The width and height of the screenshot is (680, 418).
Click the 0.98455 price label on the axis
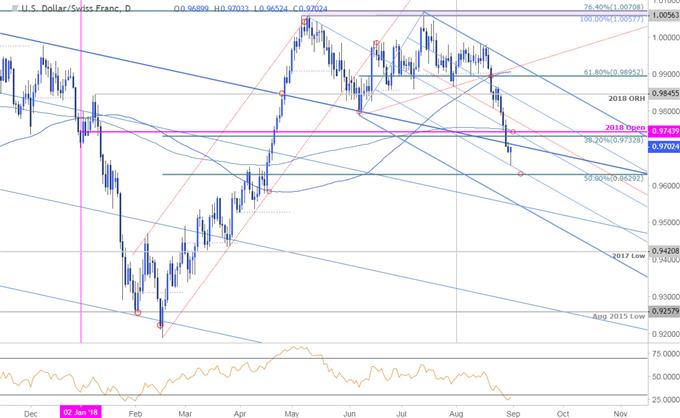coord(664,93)
